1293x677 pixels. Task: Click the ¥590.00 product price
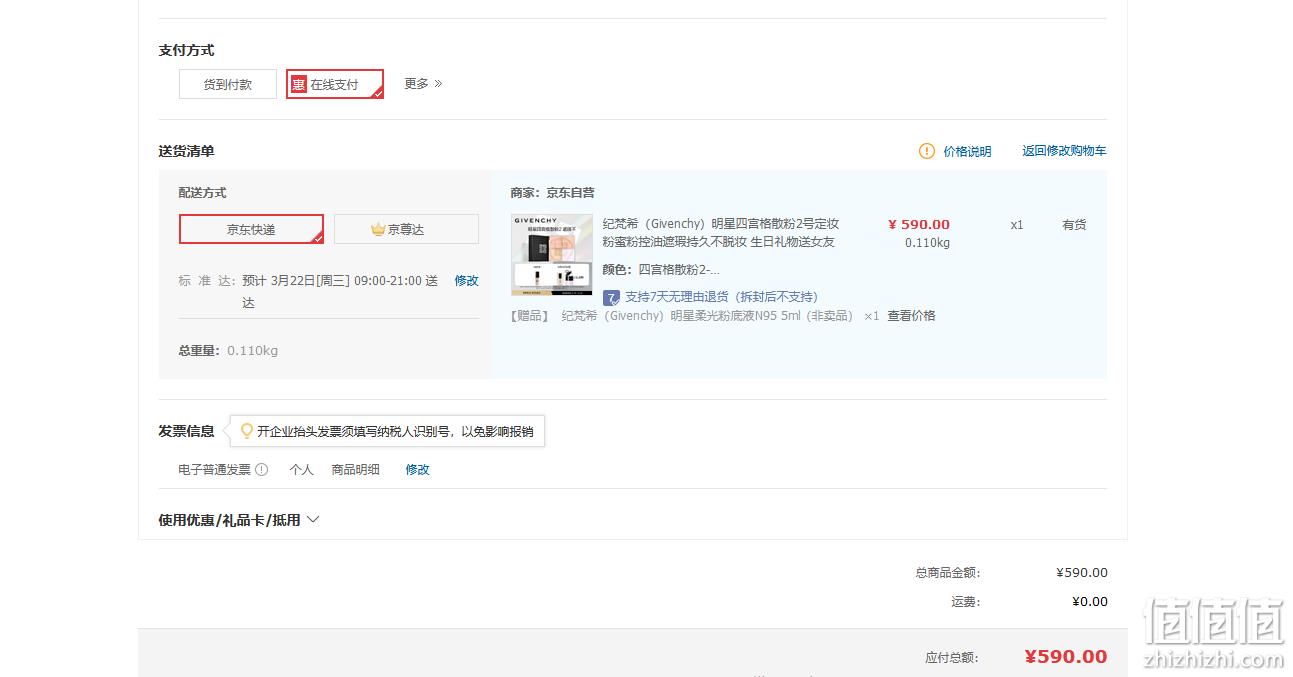(919, 225)
